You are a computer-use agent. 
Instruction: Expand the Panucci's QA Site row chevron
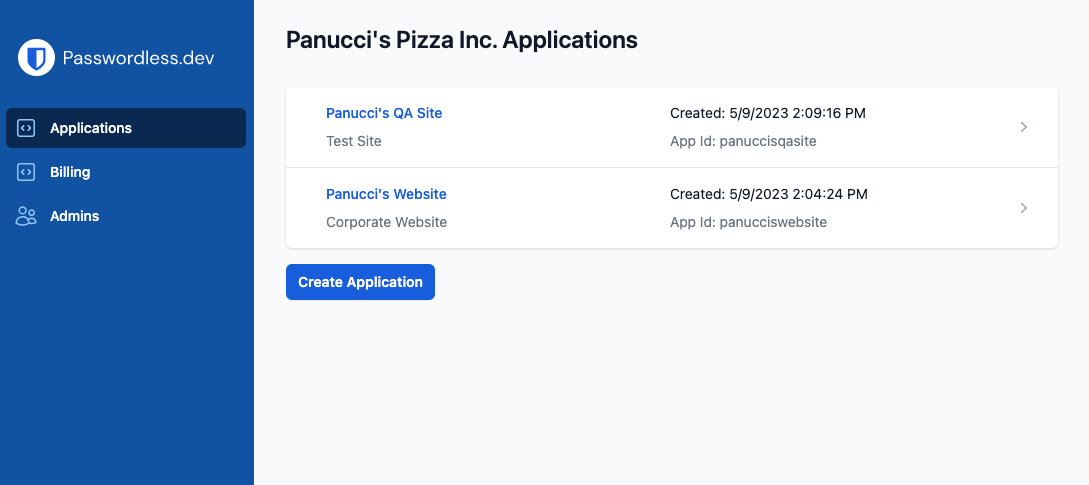(x=1023, y=127)
